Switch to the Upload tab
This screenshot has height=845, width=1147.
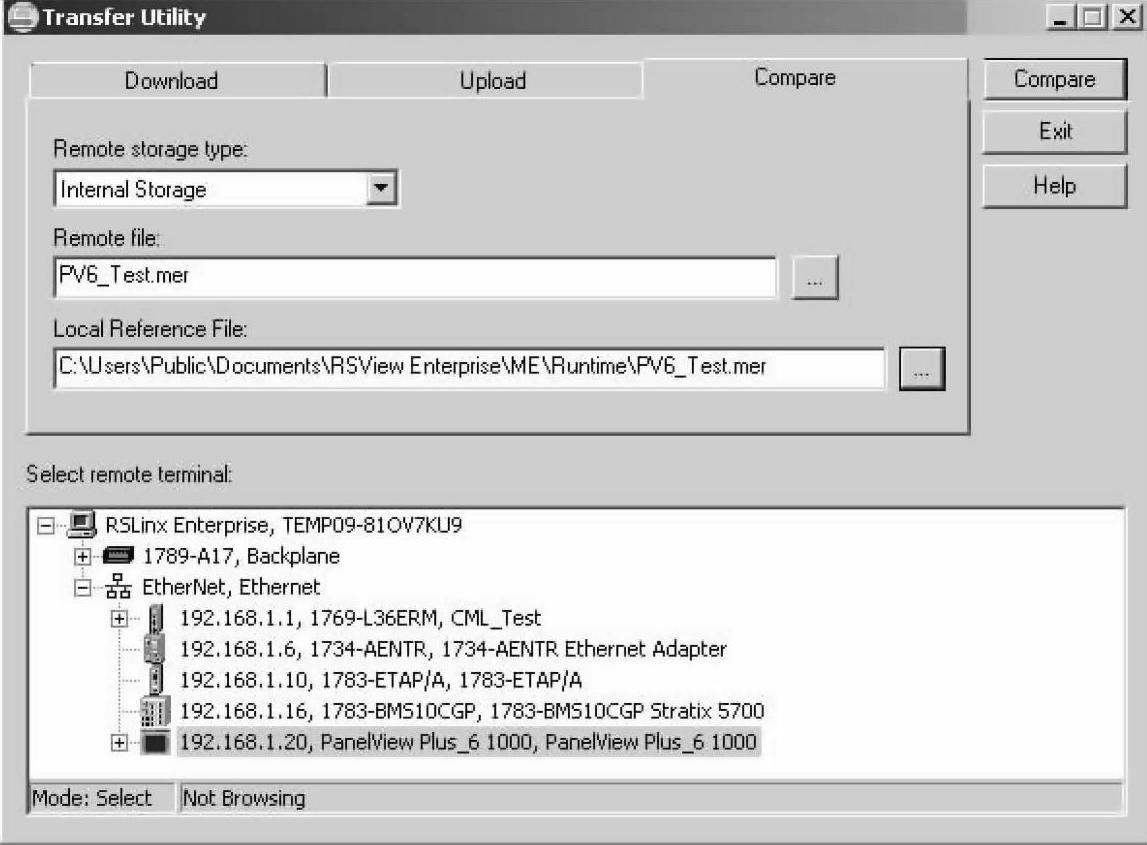point(485,80)
